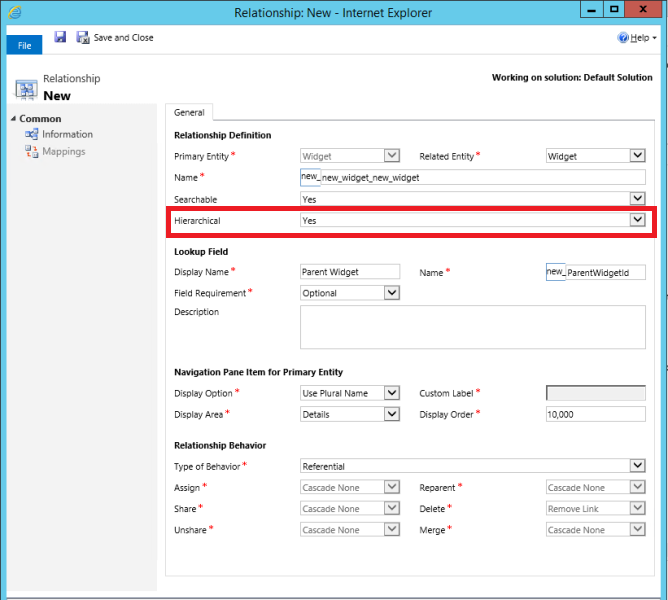Click the Help question mark icon
Screen dimensions: 668x600
pos(623,37)
